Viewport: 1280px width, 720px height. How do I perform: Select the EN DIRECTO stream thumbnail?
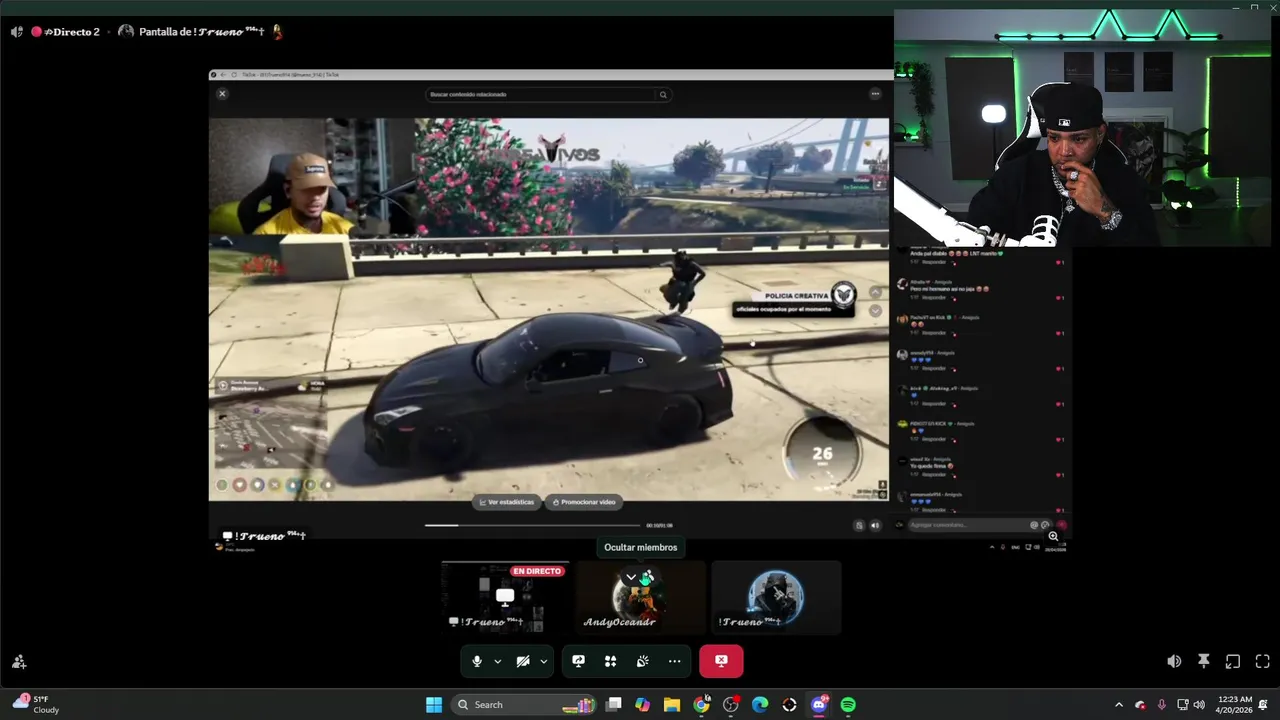click(x=505, y=597)
